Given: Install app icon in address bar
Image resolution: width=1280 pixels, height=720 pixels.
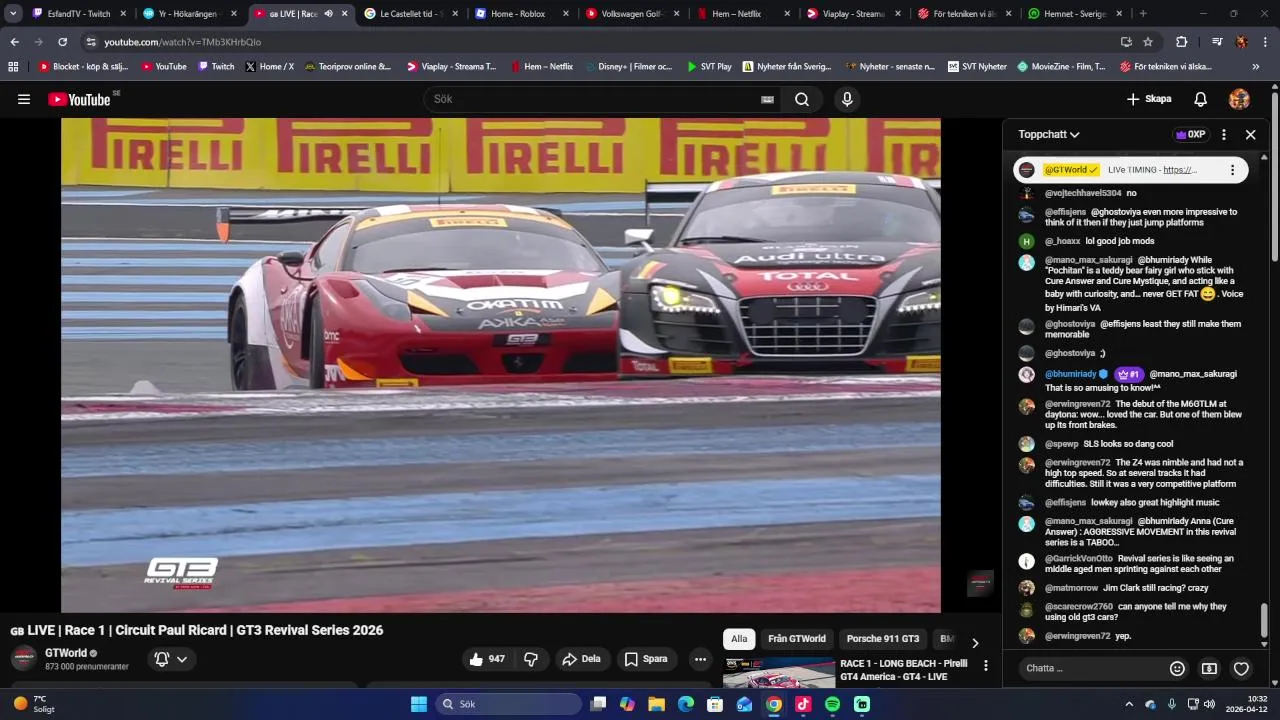Looking at the screenshot, I should point(1126,42).
